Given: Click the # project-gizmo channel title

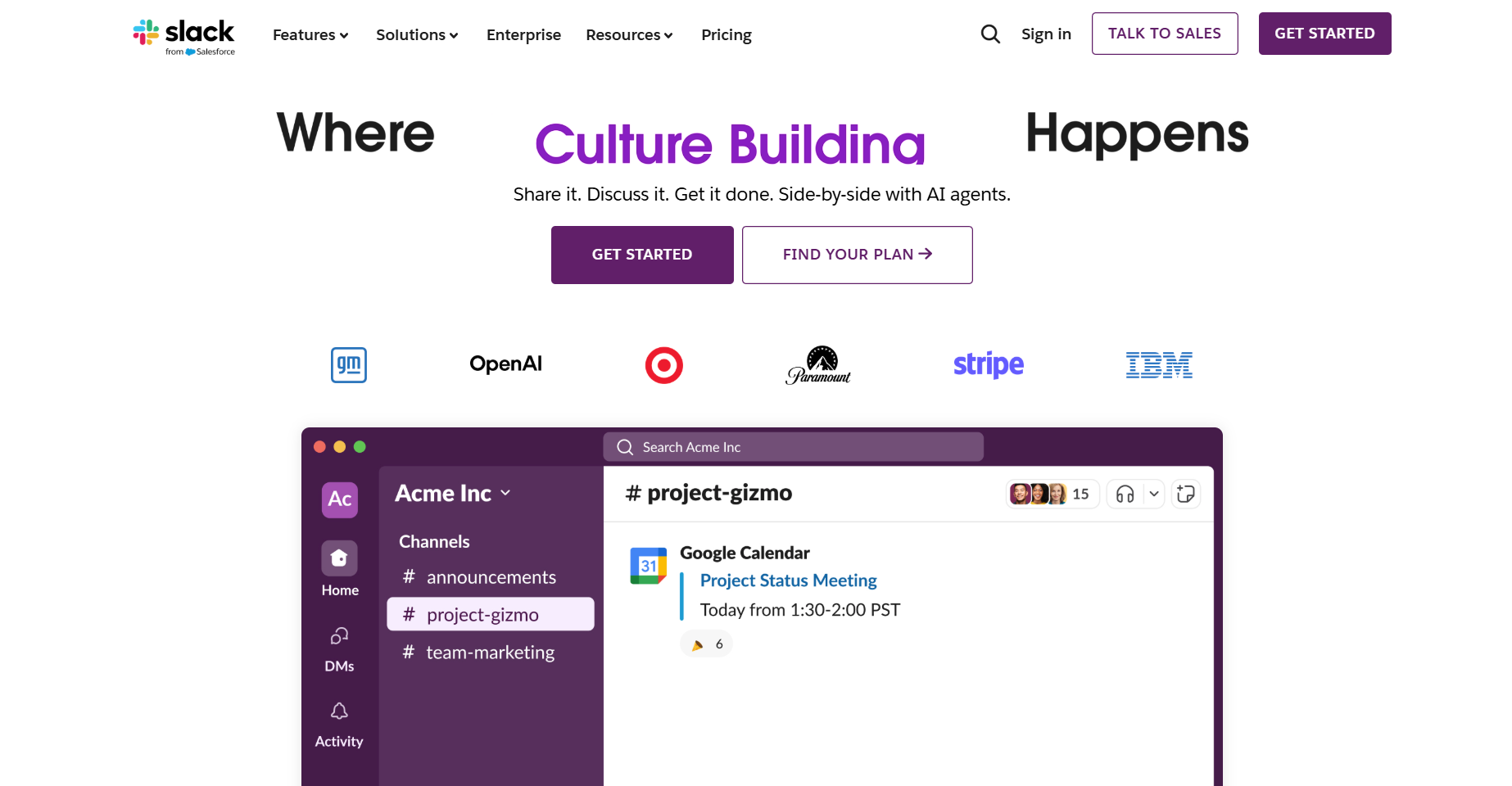Looking at the screenshot, I should coord(708,493).
